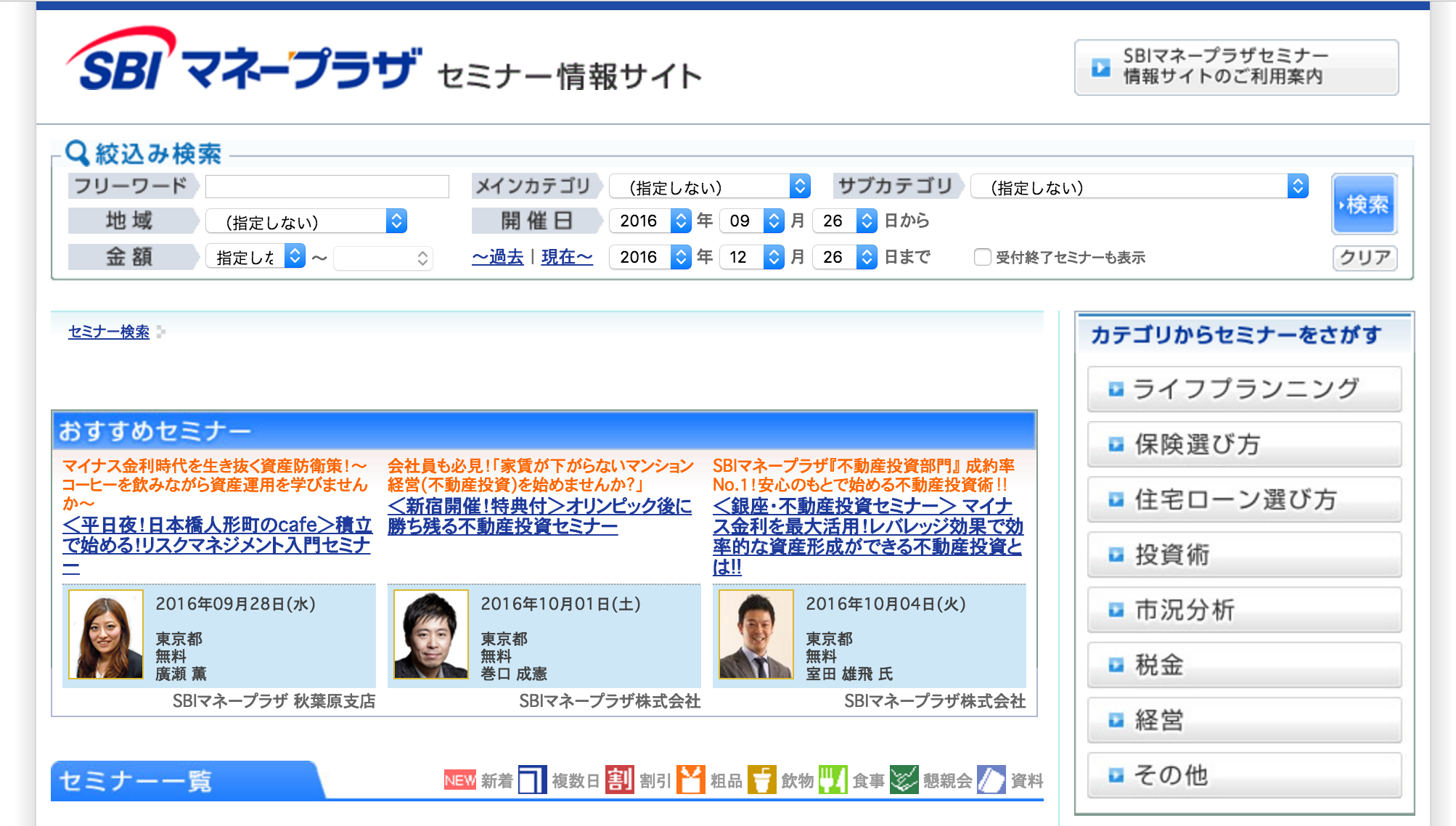The image size is (1456, 826).
Task: Select 住宅ローン選び方 category
Action: 1244,499
